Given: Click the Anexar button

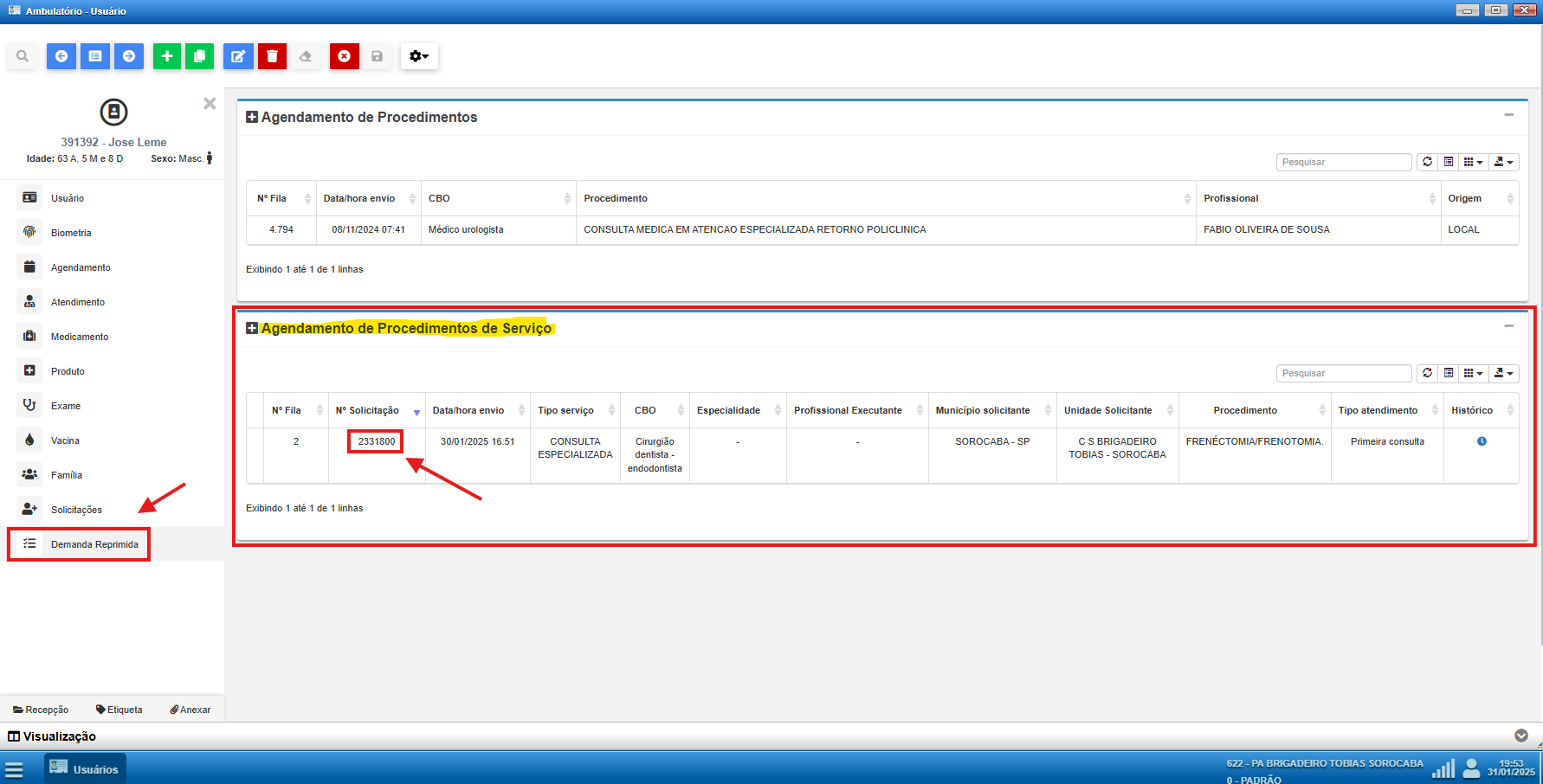Looking at the screenshot, I should tap(190, 710).
